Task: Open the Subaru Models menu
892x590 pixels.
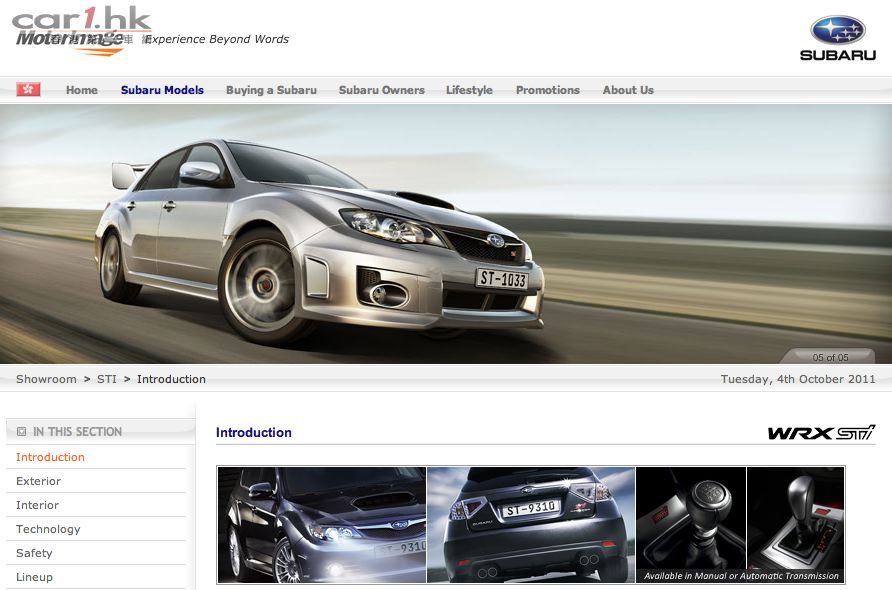Action: pyautogui.click(x=162, y=90)
